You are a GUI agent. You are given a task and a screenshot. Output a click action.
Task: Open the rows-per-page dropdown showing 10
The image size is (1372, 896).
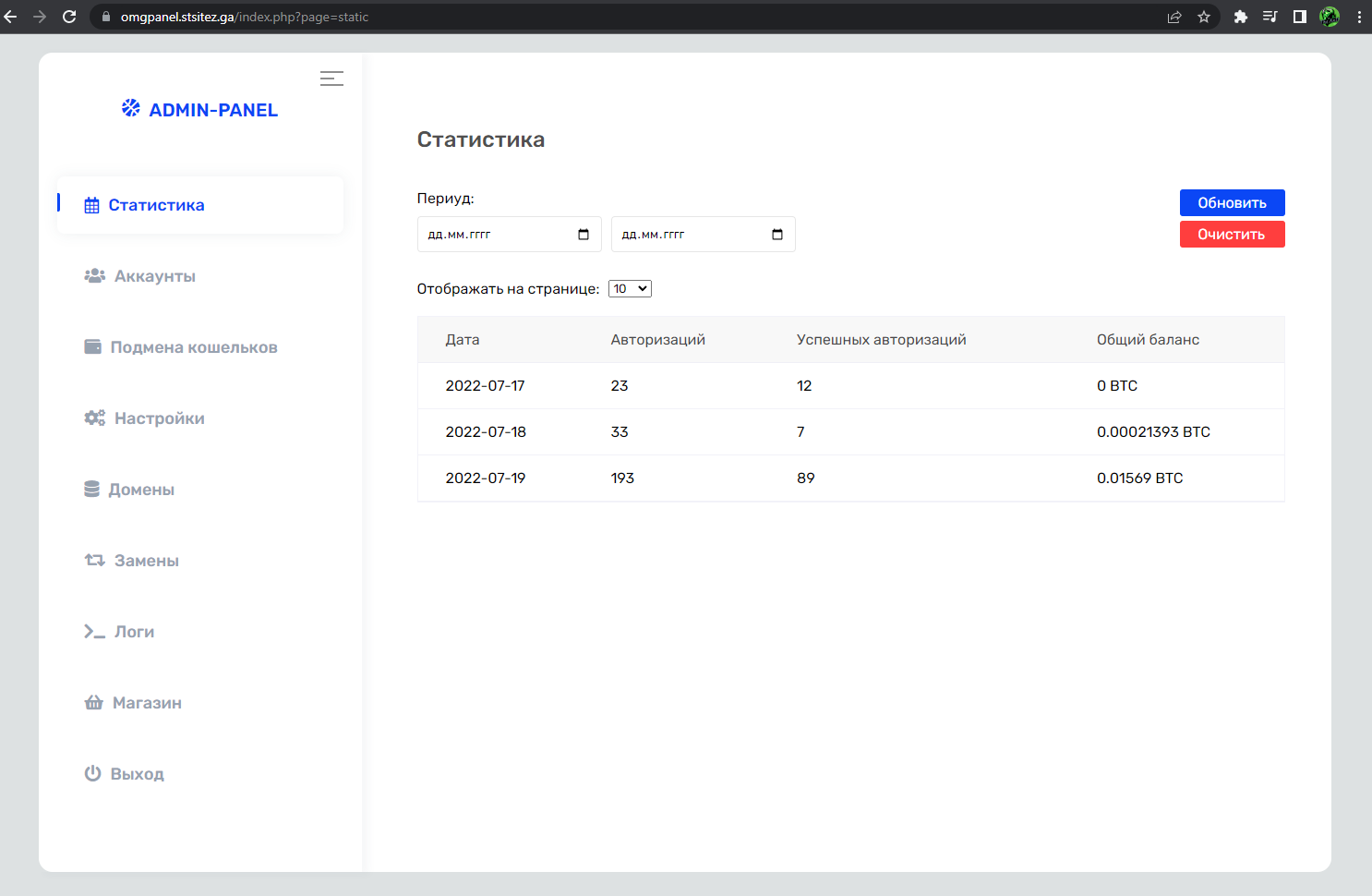[630, 289]
